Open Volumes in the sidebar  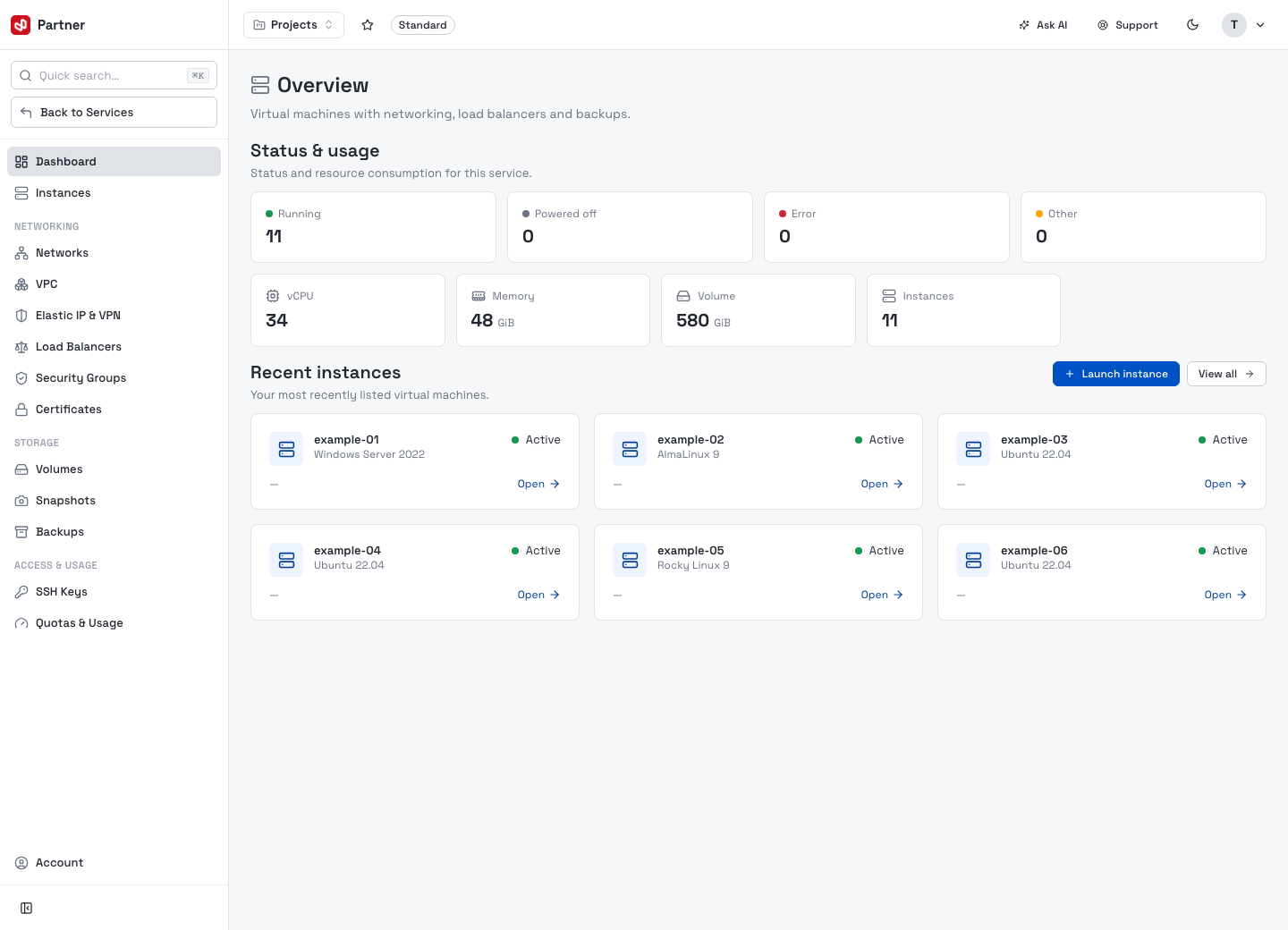click(114, 469)
